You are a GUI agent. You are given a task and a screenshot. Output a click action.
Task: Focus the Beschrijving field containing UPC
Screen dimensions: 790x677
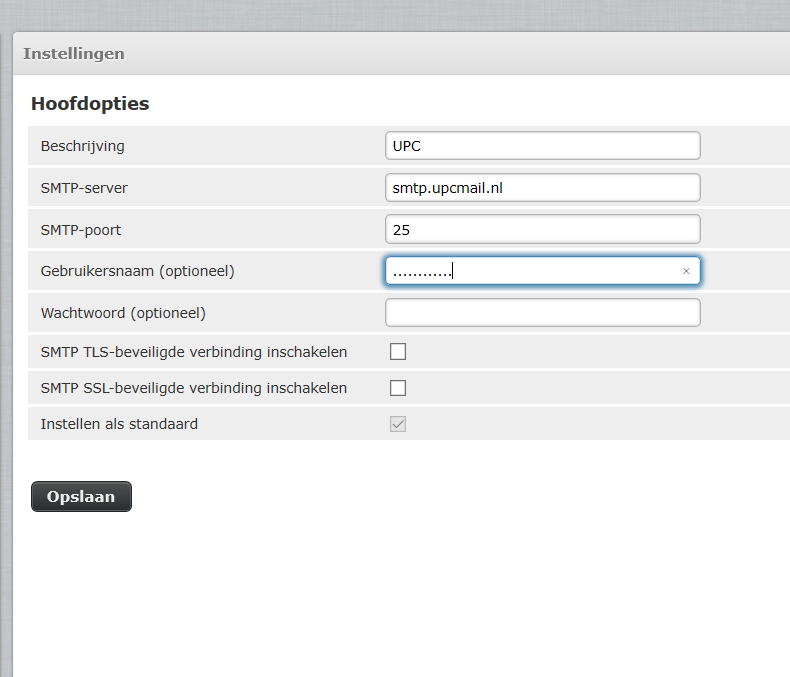pos(542,146)
